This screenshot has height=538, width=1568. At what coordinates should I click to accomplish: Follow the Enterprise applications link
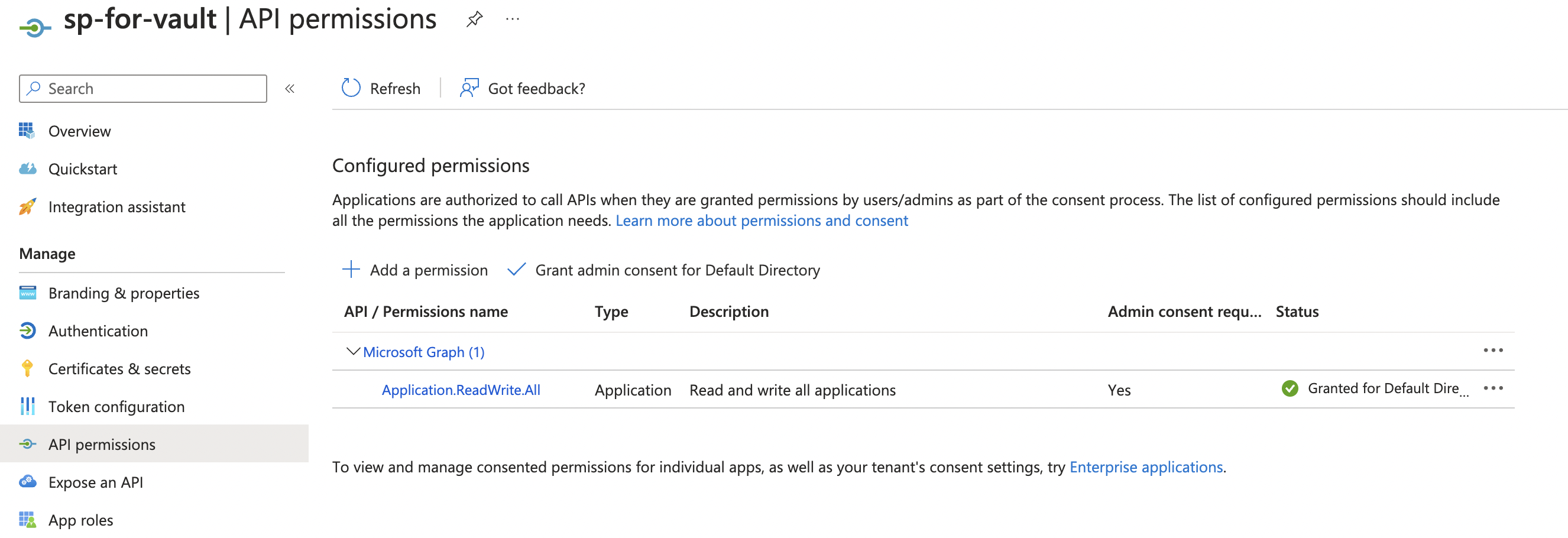pyautogui.click(x=1146, y=467)
